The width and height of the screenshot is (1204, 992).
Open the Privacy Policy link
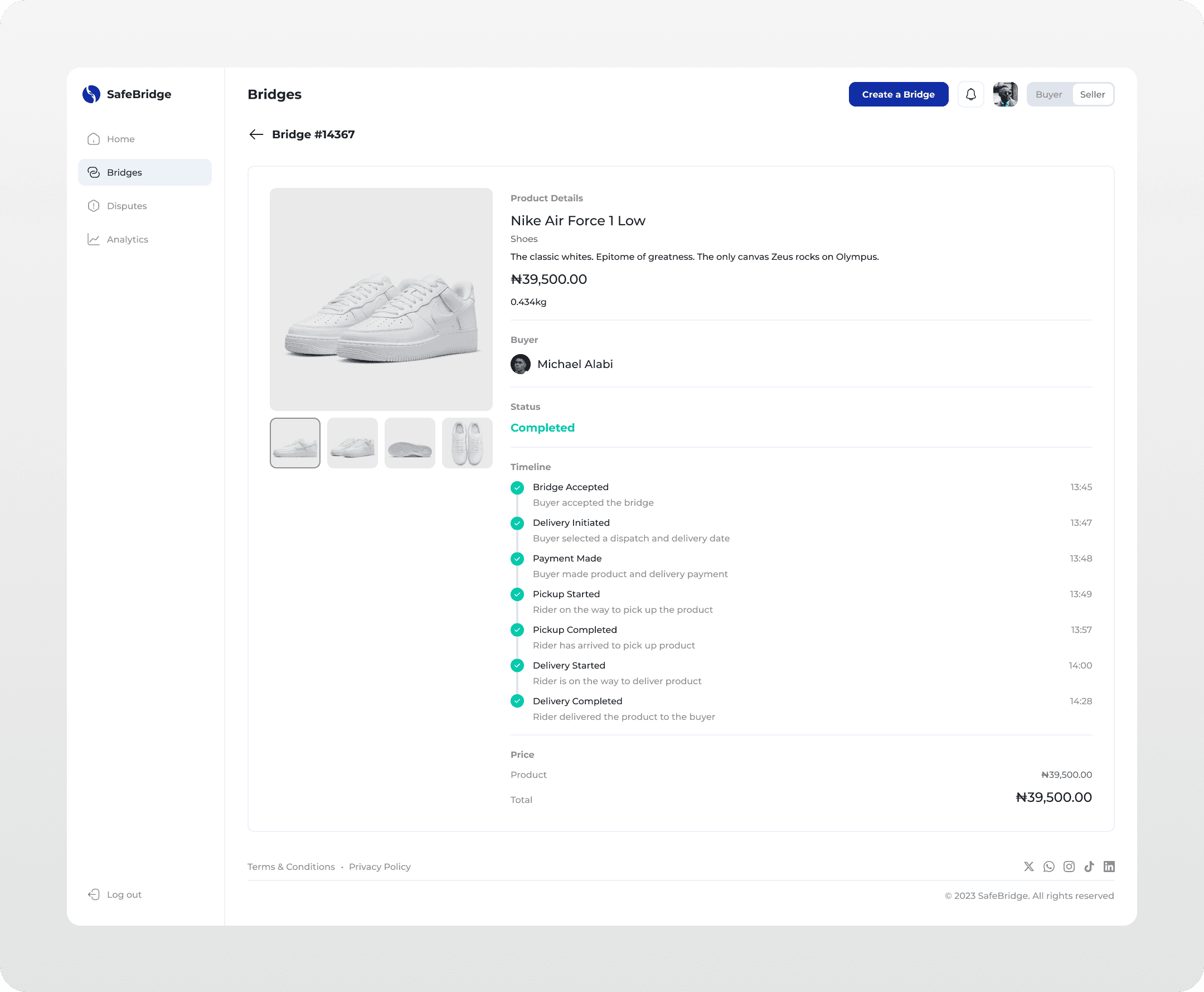(x=379, y=867)
